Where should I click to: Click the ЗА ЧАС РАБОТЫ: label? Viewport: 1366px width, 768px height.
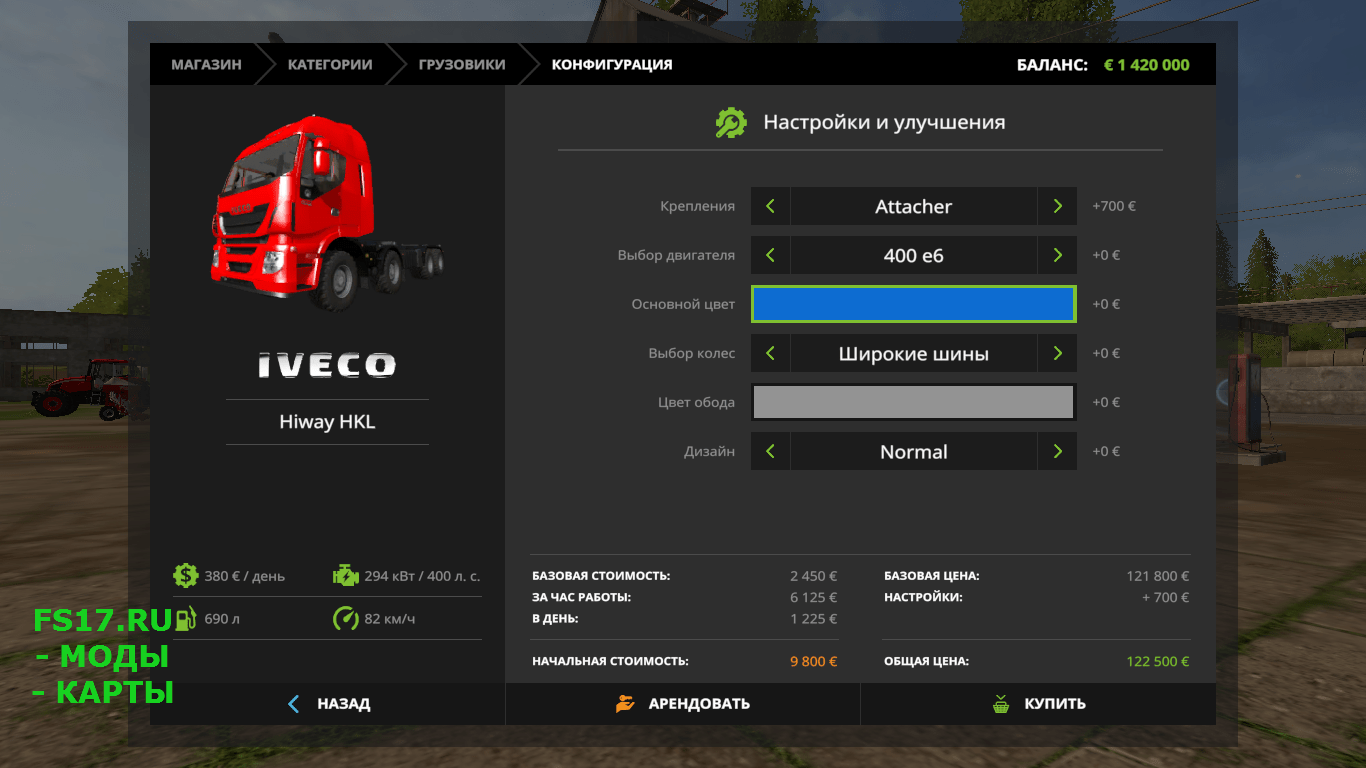[581, 597]
